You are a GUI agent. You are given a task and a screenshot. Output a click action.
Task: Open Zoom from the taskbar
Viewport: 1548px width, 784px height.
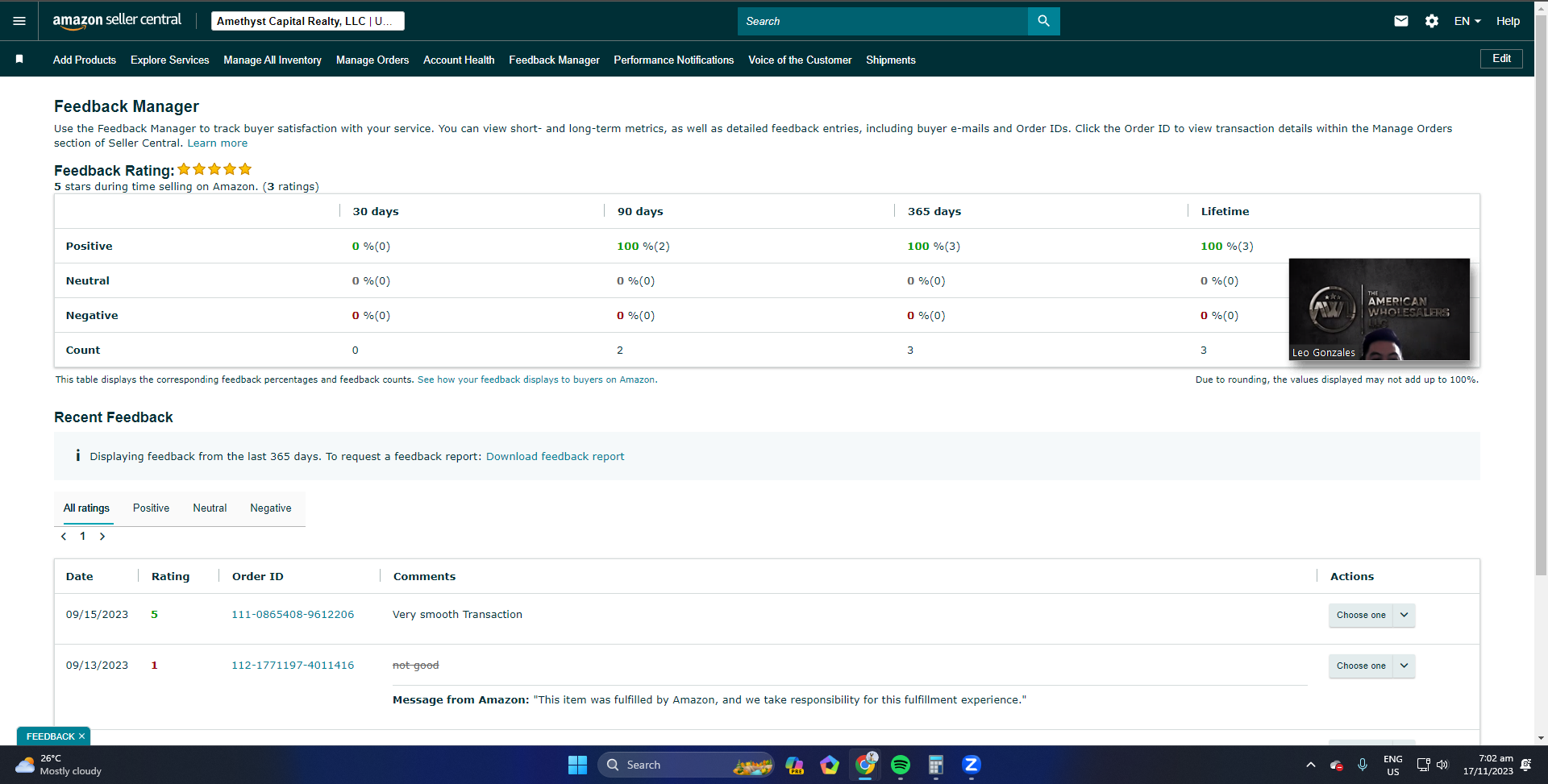972,765
